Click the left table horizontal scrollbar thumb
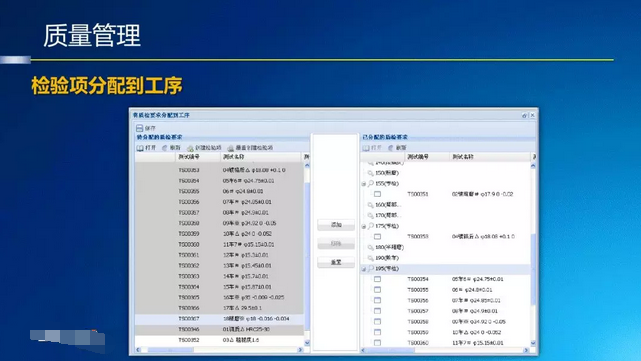The height and width of the screenshot is (361, 641). [170, 350]
